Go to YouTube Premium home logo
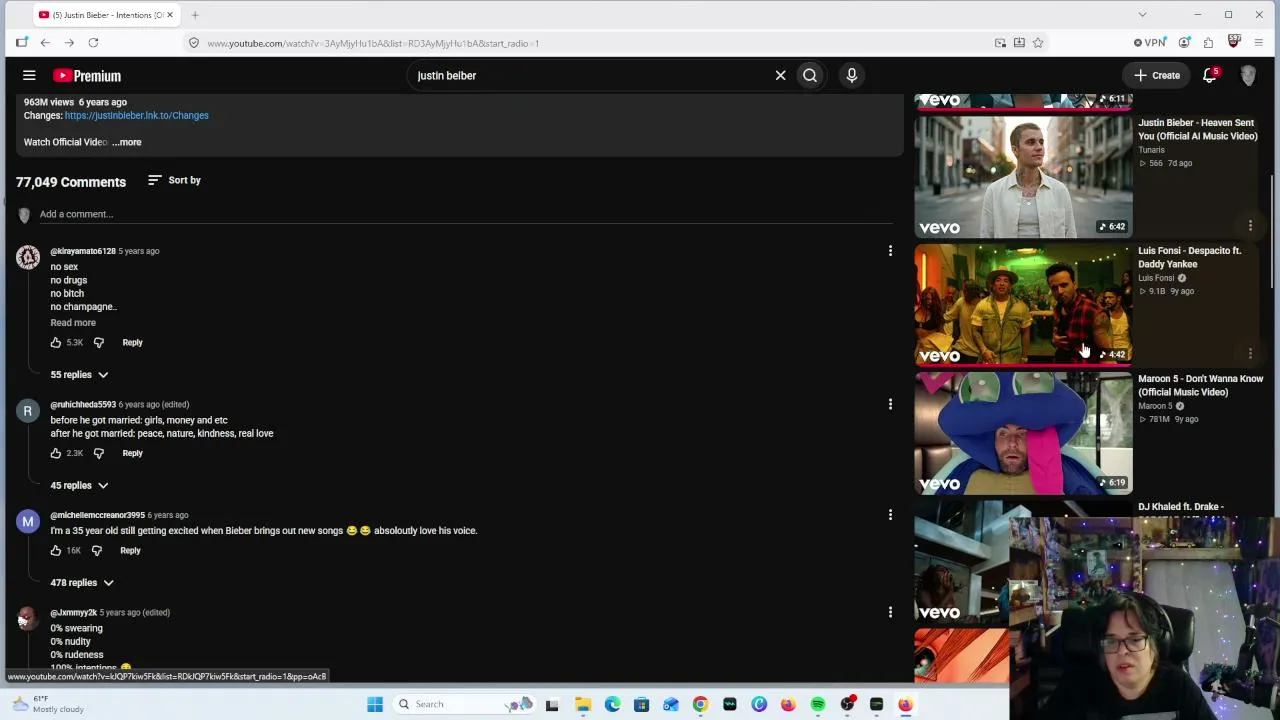The height and width of the screenshot is (720, 1280). [x=87, y=75]
